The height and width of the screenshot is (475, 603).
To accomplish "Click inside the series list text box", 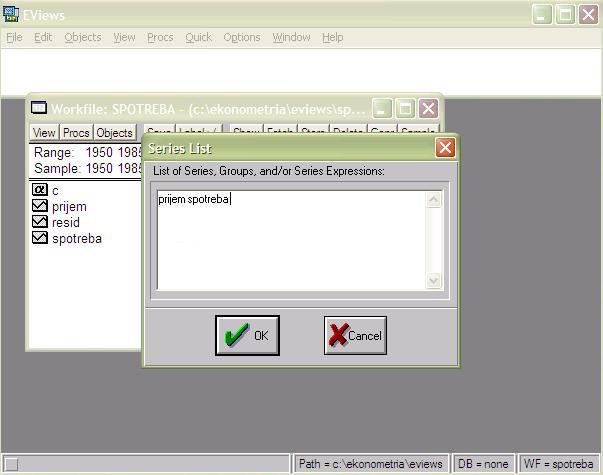I will click(290, 240).
